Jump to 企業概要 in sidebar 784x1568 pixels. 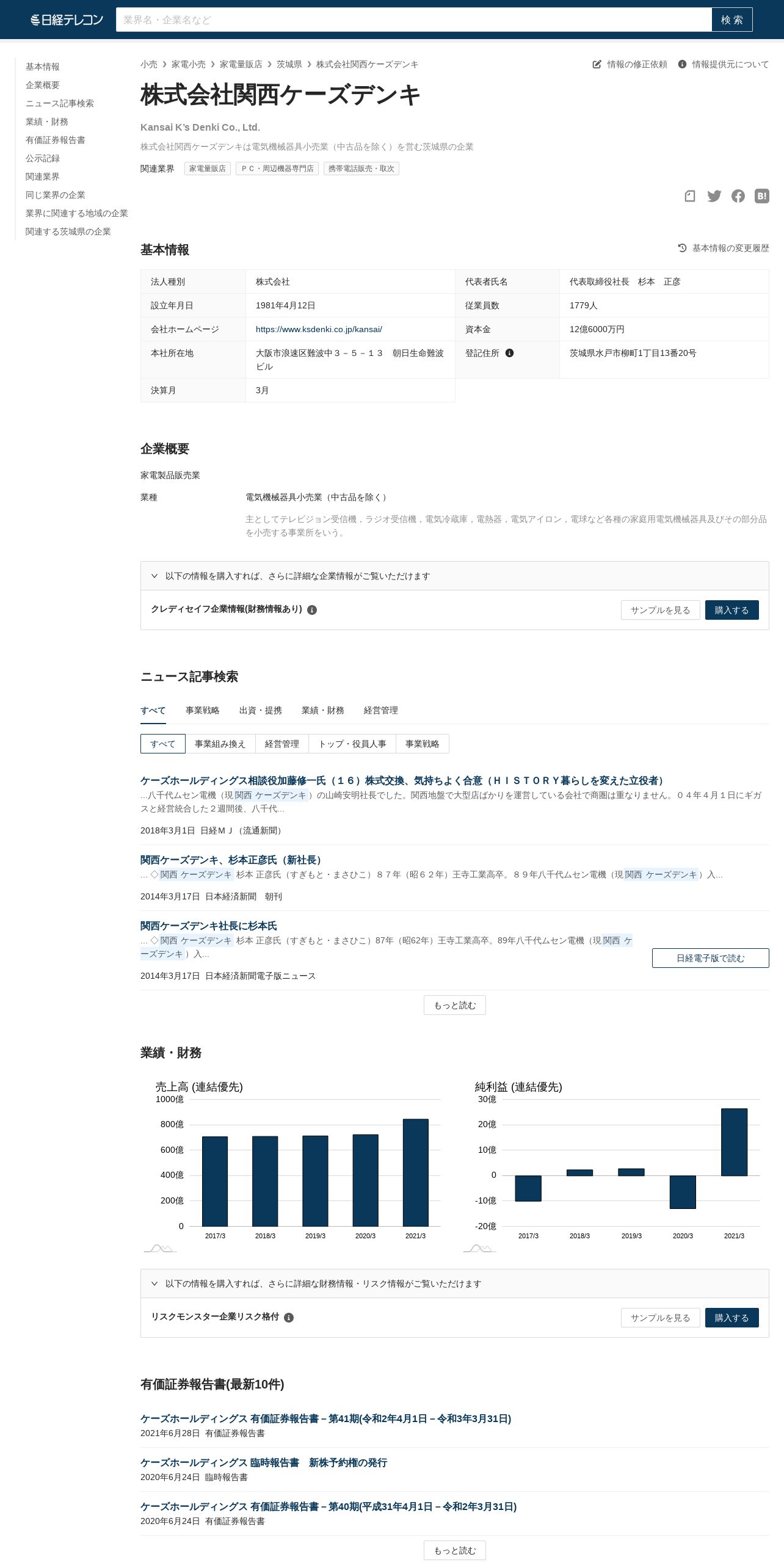tap(43, 85)
